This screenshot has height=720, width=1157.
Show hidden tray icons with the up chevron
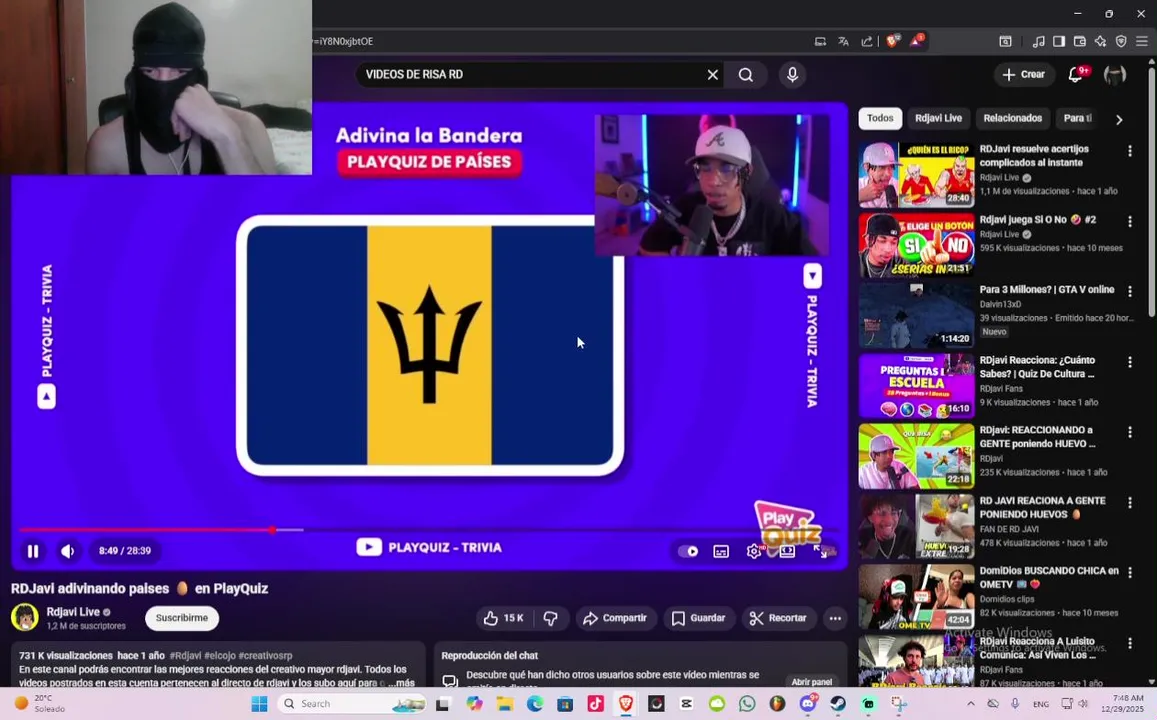click(x=970, y=704)
